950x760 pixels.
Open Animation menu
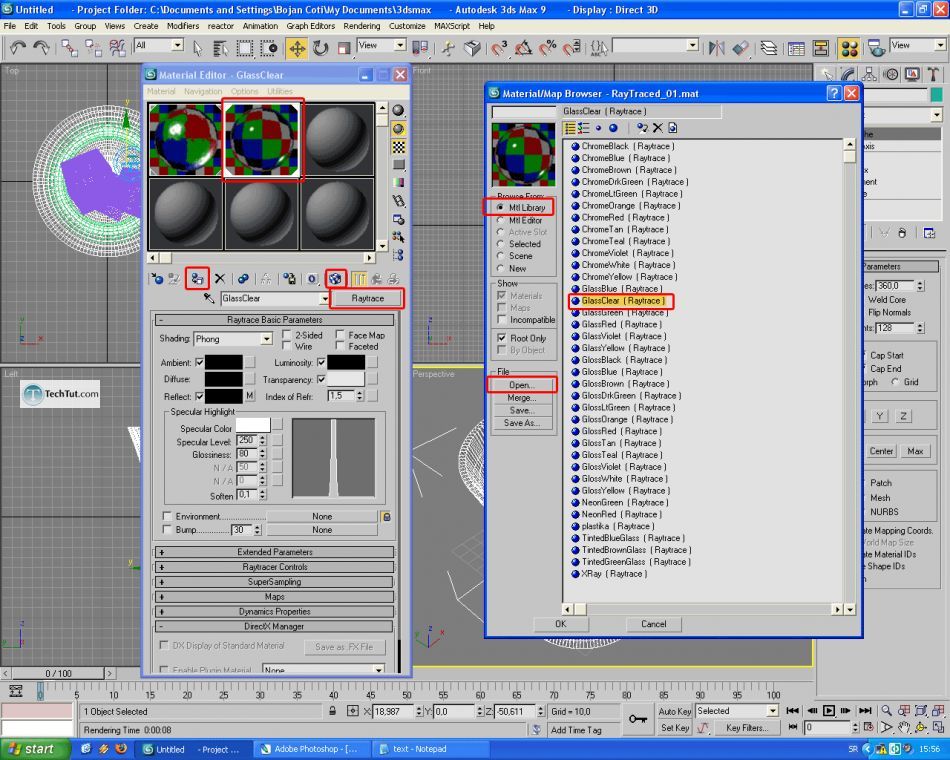click(260, 26)
